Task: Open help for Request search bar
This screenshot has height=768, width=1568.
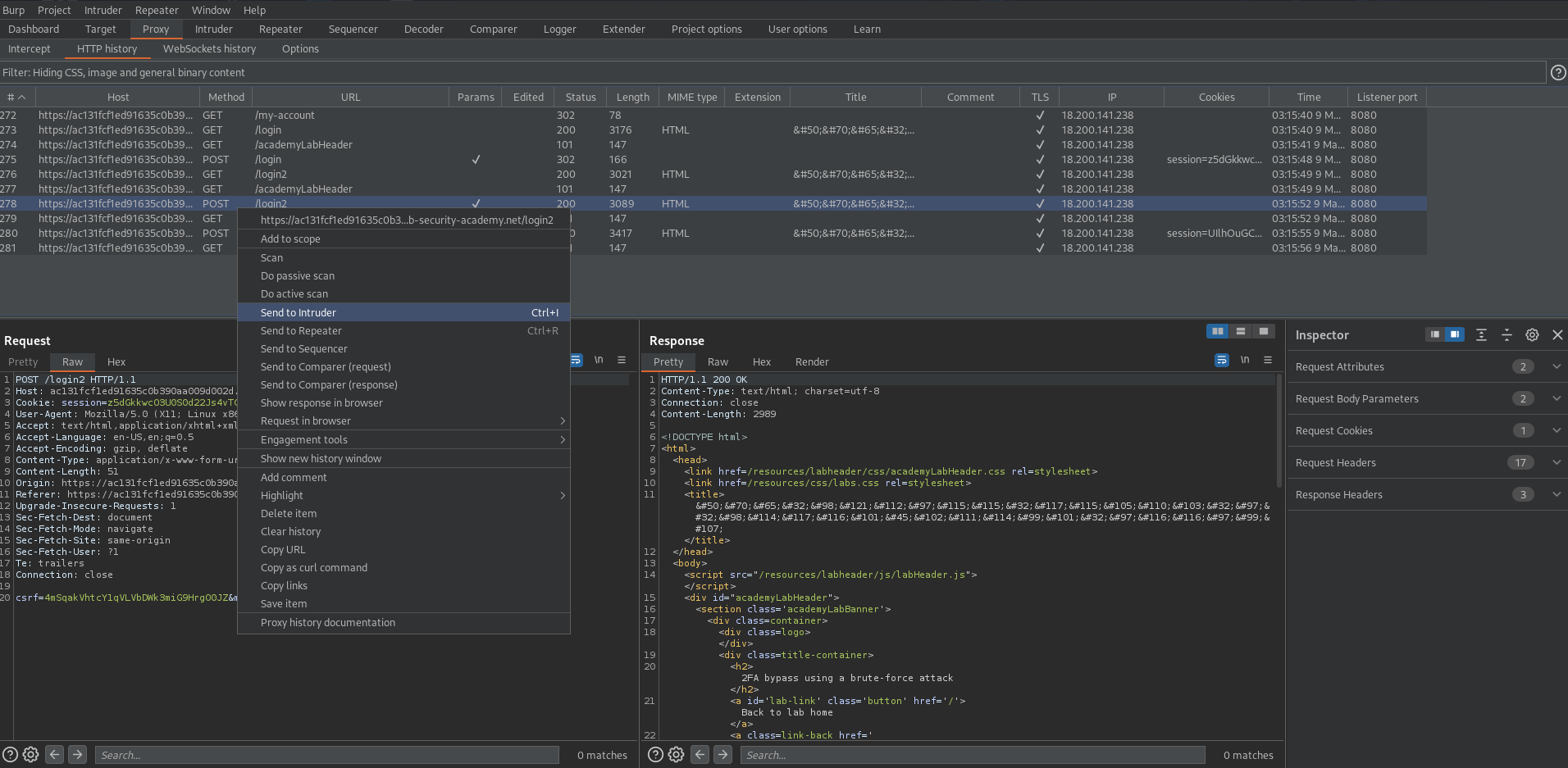Action: point(10,755)
